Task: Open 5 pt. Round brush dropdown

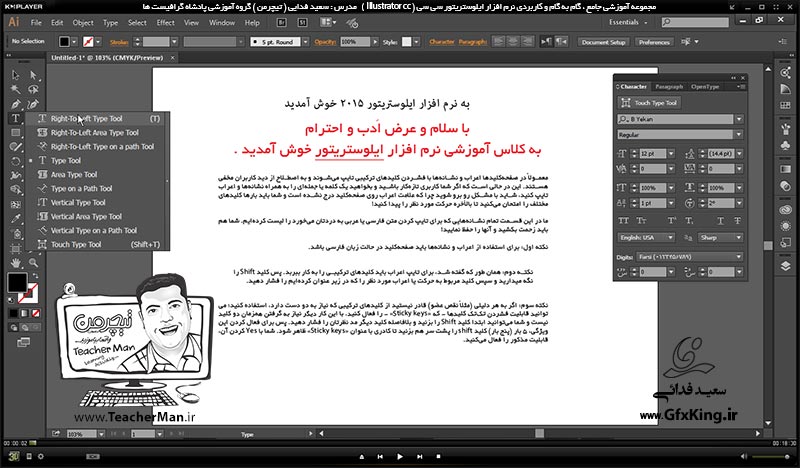Action: 305,42
